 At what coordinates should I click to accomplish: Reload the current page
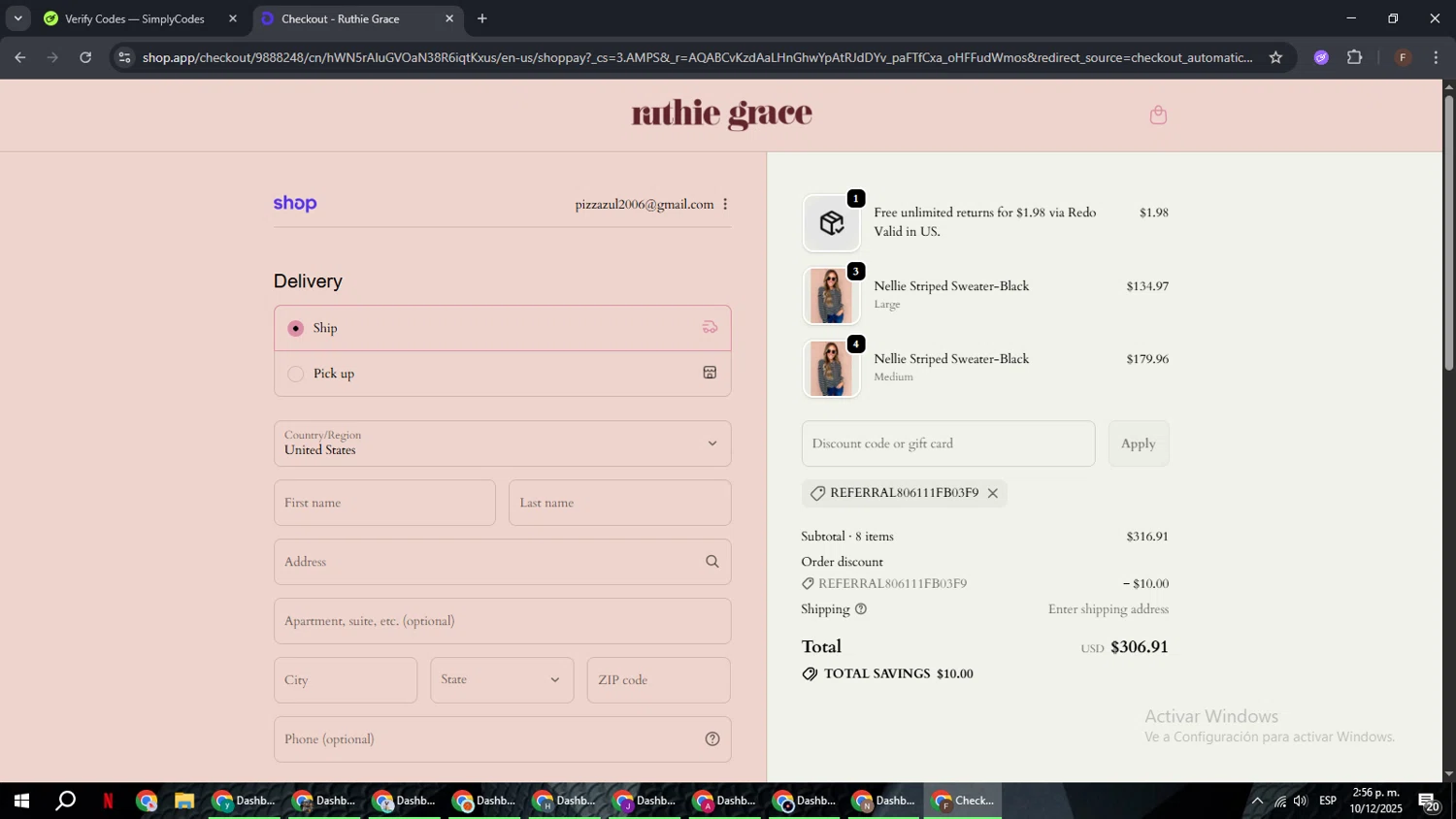click(85, 57)
